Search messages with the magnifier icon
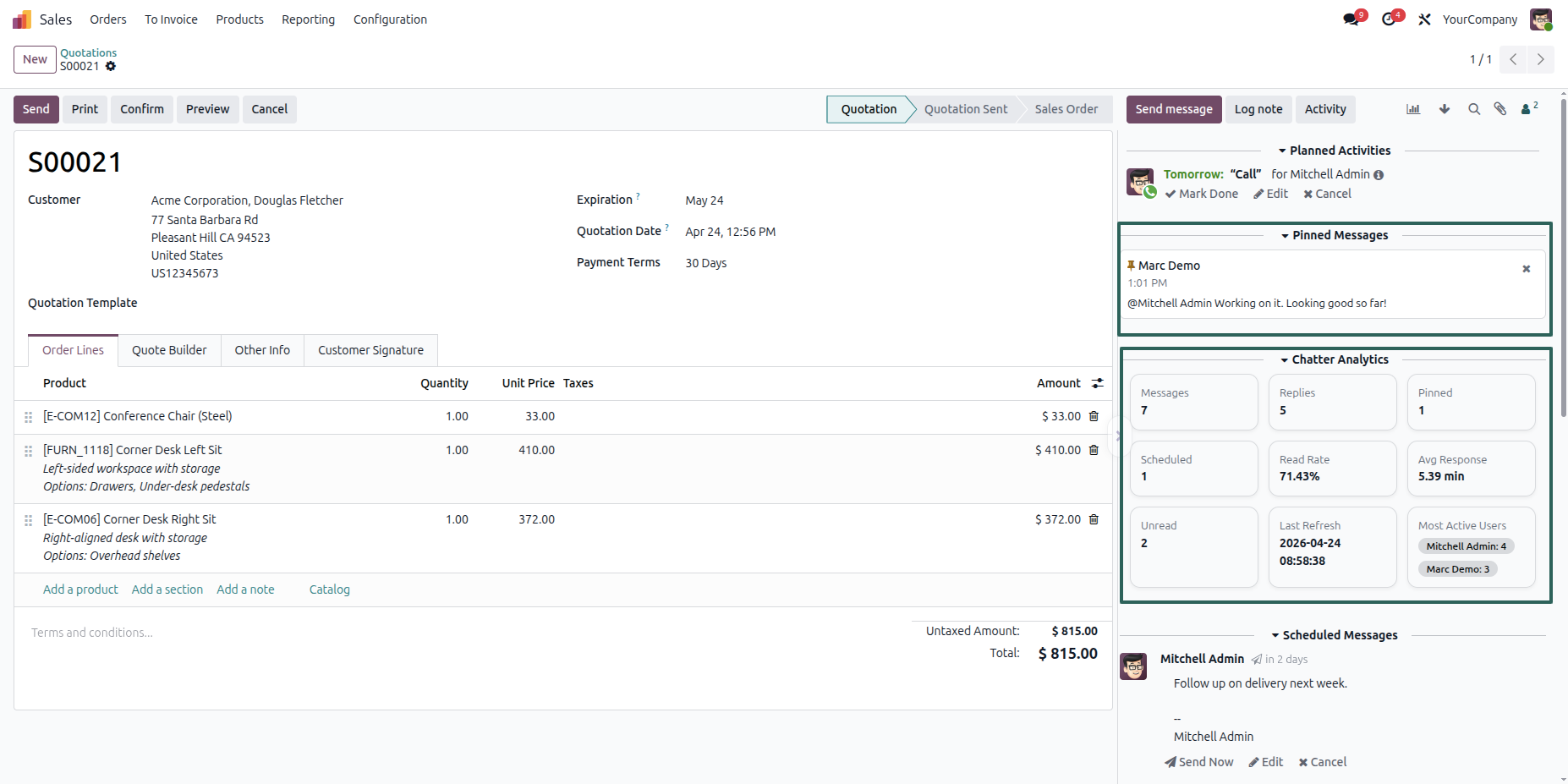 coord(1474,109)
